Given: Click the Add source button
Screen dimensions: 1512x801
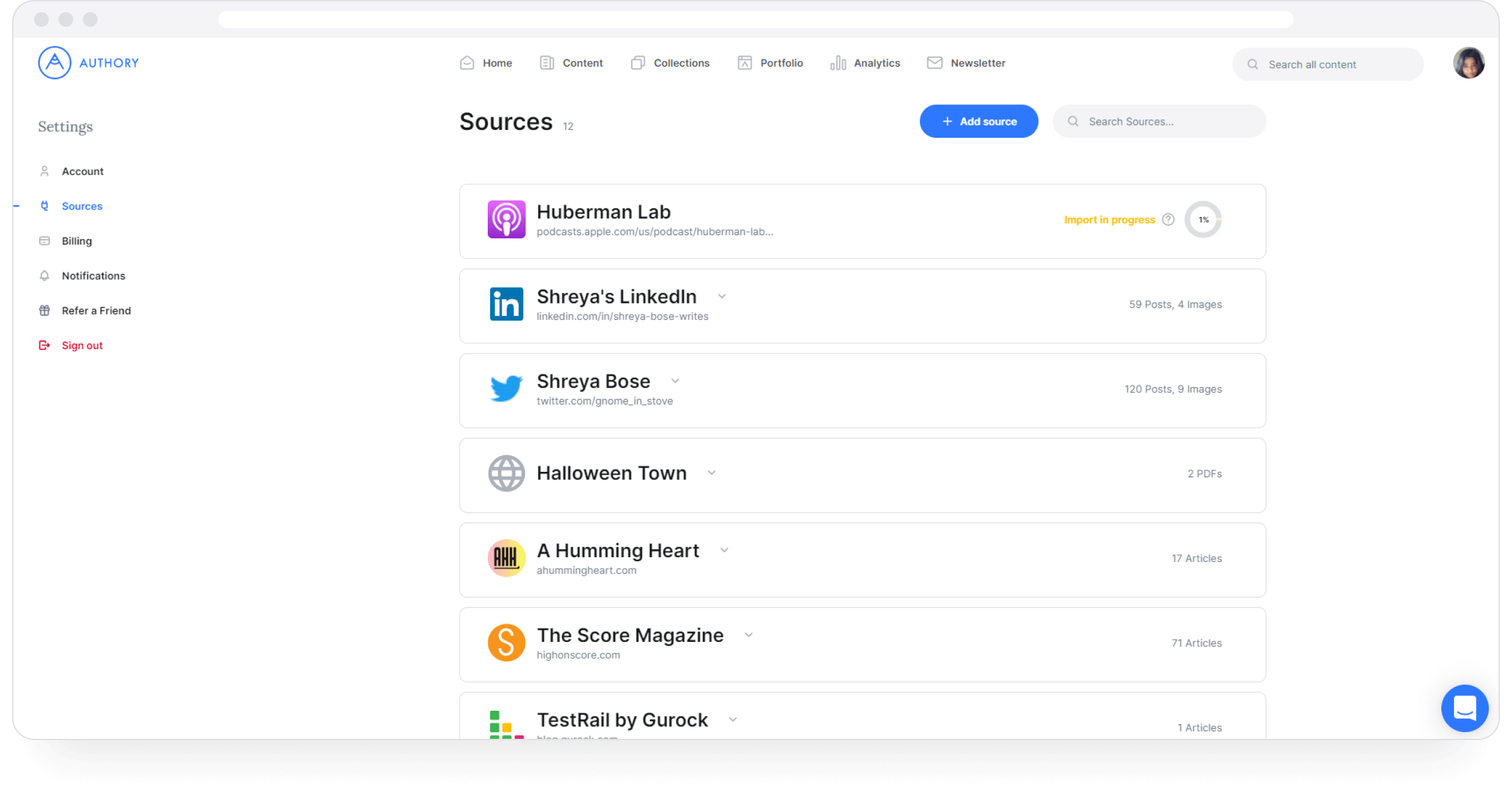Looking at the screenshot, I should 979,121.
